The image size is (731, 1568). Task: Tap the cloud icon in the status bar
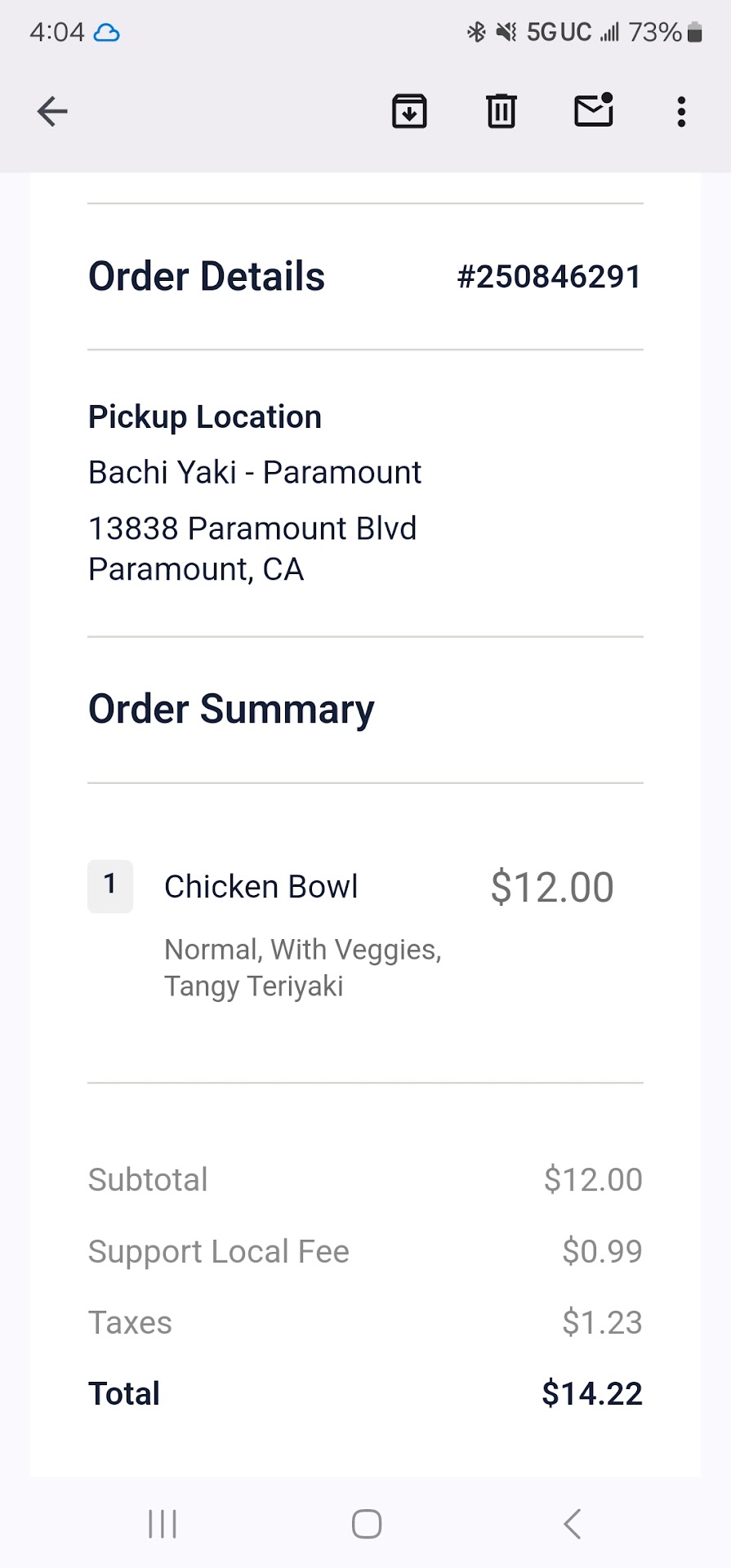pyautogui.click(x=107, y=33)
